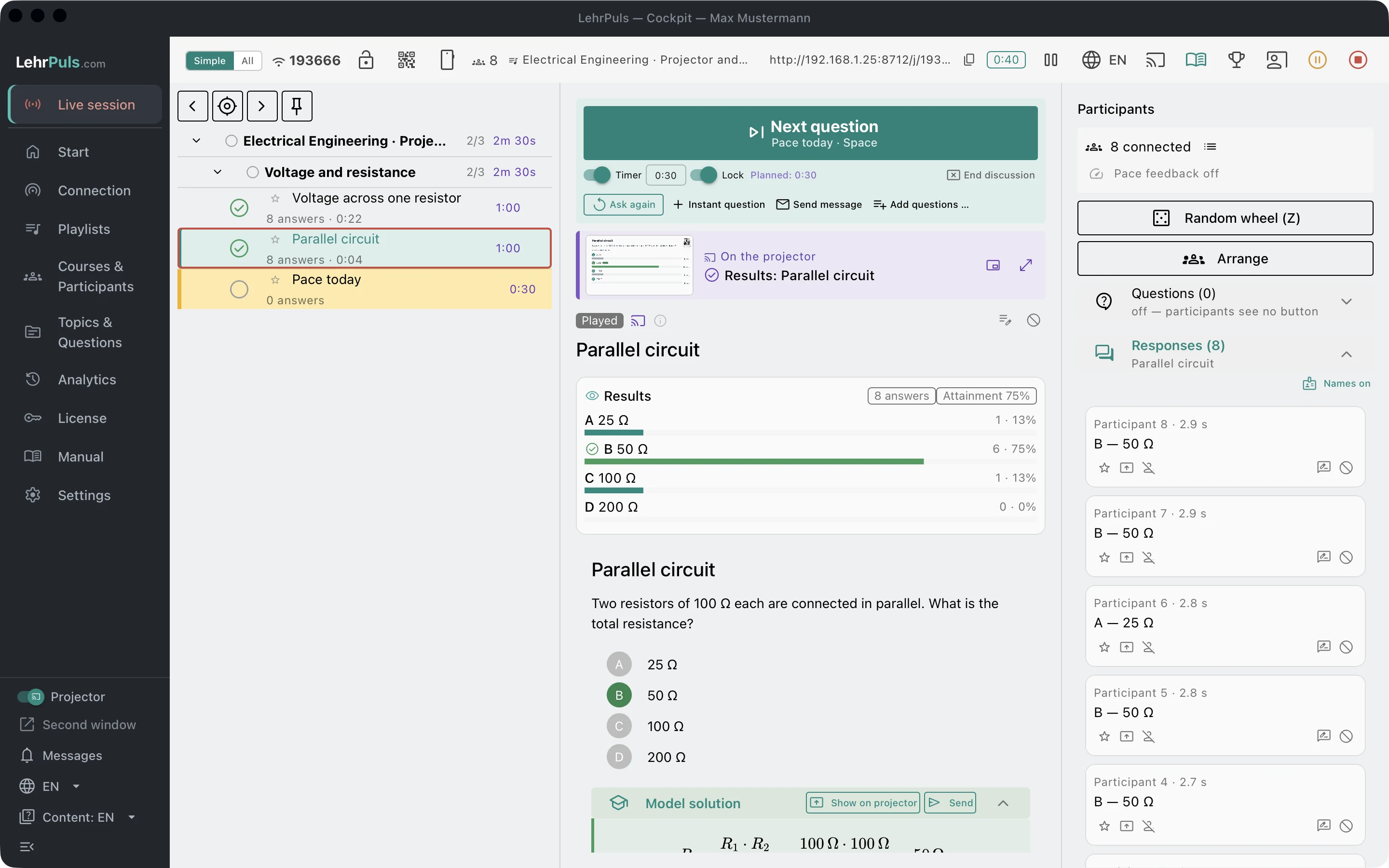Screen dimensions: 1389x868
Task: Open the trophy leaderboard icon
Action: click(x=1236, y=60)
